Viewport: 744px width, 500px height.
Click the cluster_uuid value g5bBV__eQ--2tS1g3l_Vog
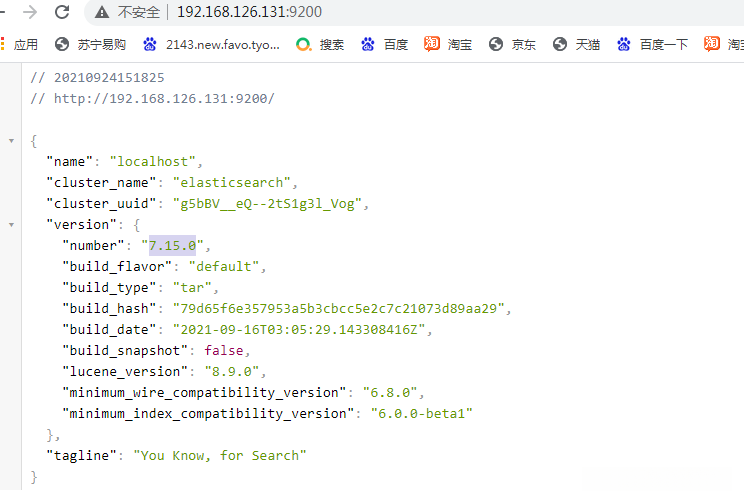(267, 204)
